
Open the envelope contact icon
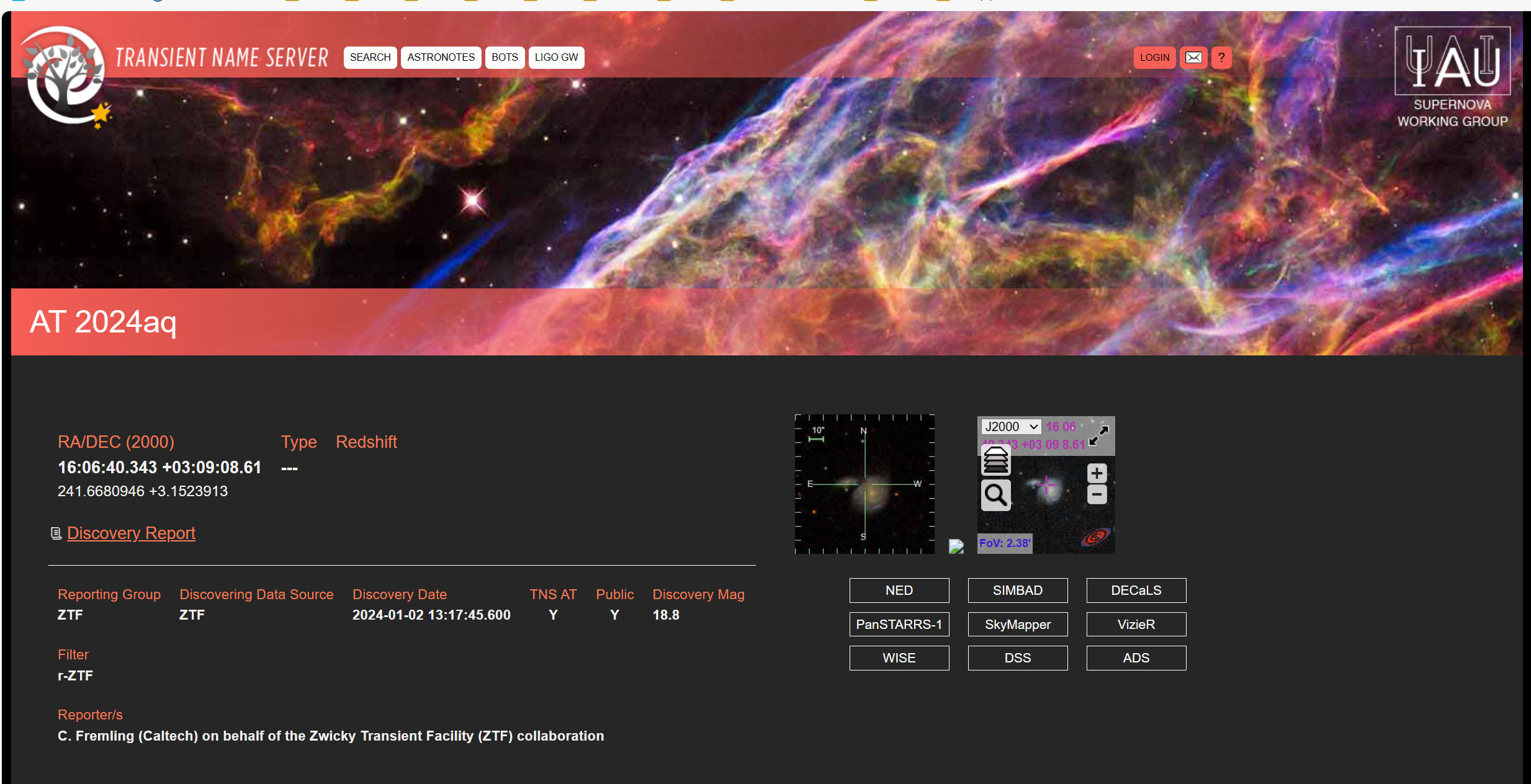[1193, 58]
